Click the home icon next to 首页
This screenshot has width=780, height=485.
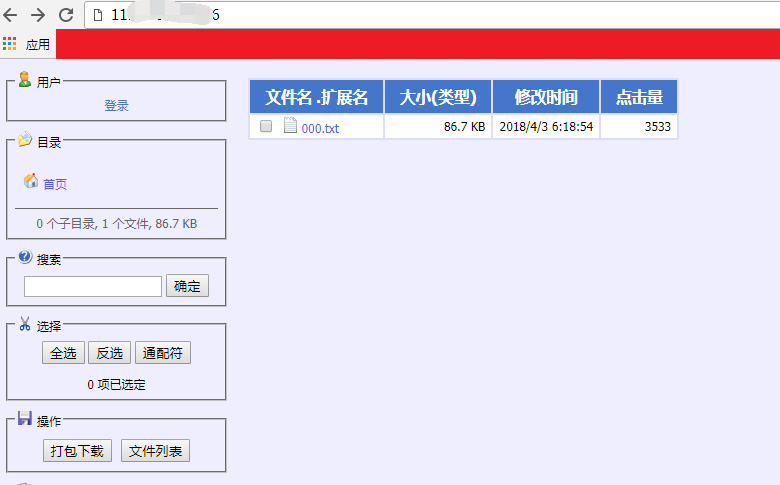[x=31, y=181]
